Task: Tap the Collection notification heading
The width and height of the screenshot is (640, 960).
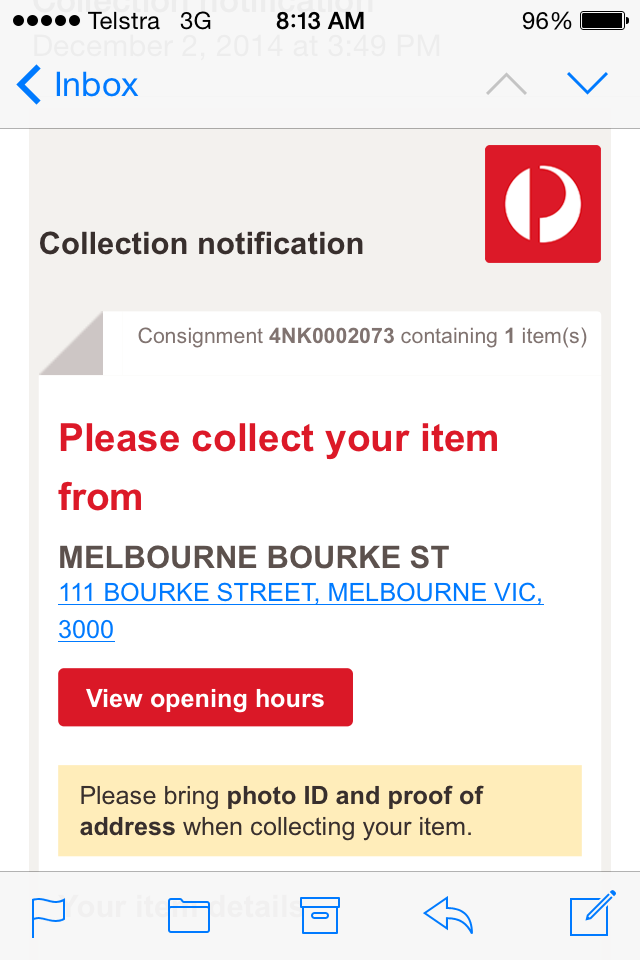Action: point(201,243)
